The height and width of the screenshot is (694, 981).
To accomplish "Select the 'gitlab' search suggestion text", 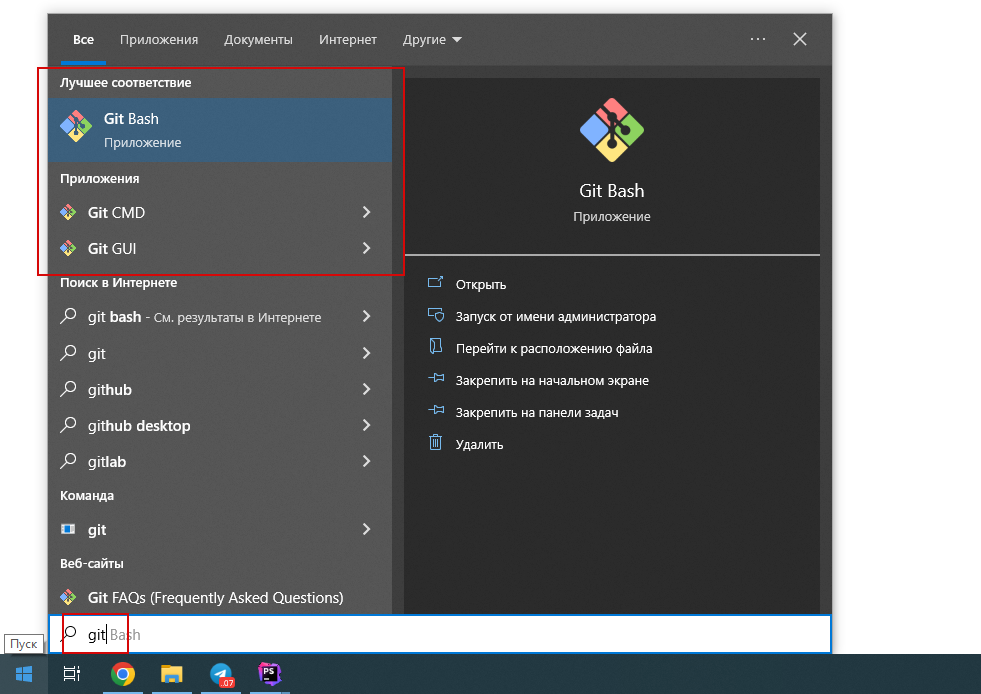I will coord(107,462).
